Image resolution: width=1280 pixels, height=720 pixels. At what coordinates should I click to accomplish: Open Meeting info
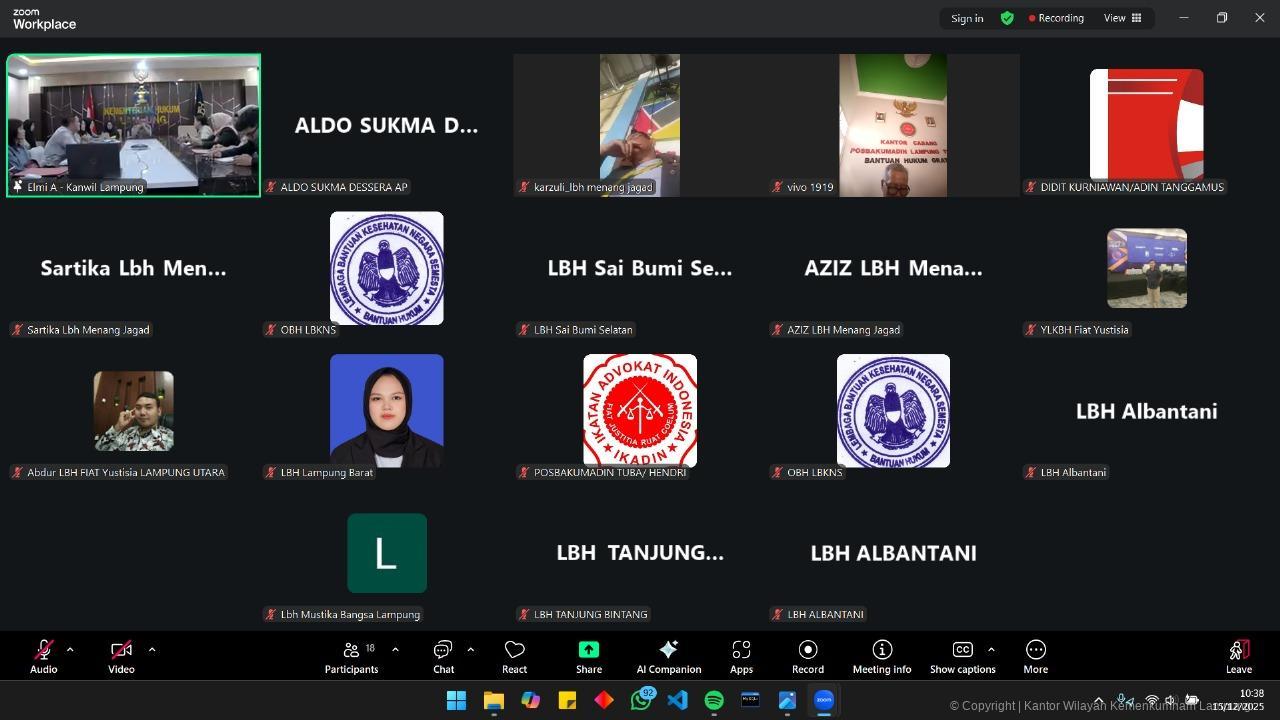881,657
